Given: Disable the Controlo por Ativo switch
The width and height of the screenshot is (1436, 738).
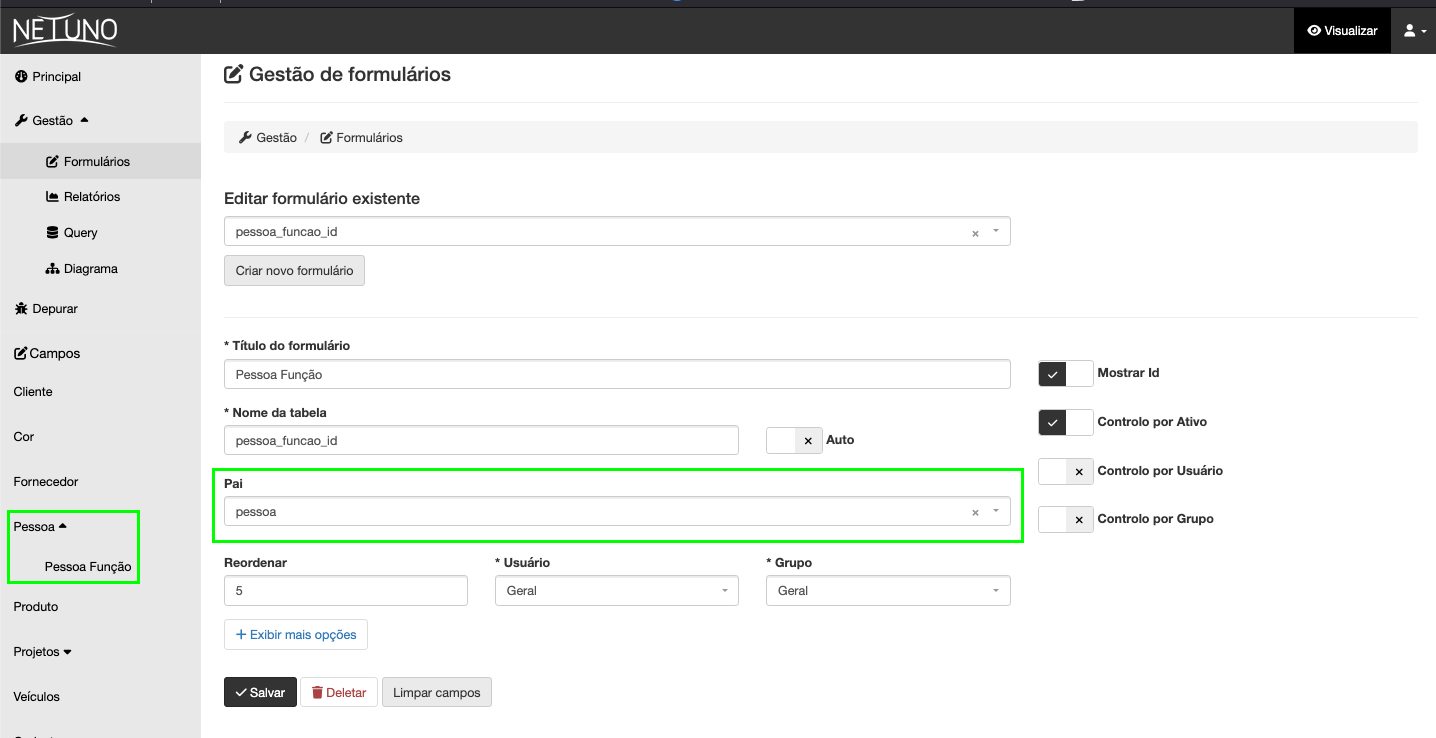Looking at the screenshot, I should click(1065, 422).
